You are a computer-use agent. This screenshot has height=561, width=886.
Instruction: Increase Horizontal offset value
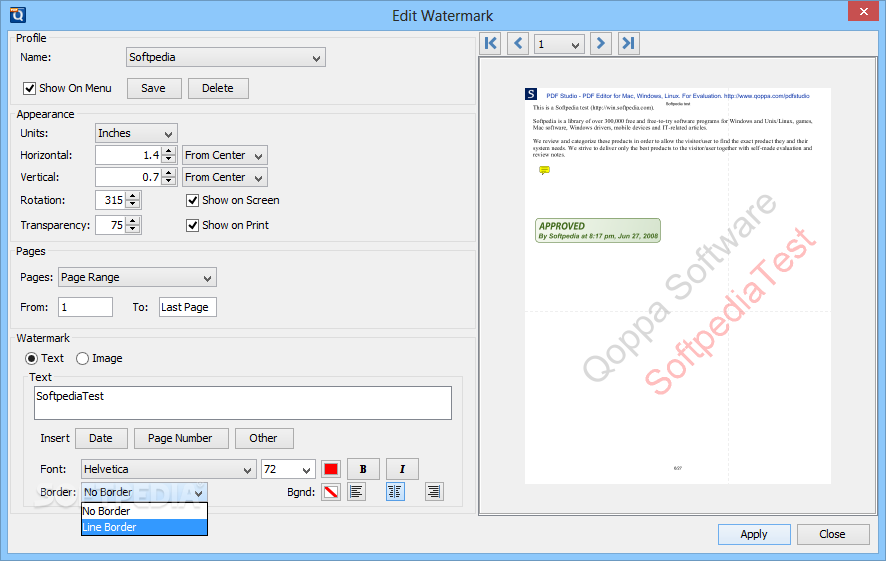(169, 151)
